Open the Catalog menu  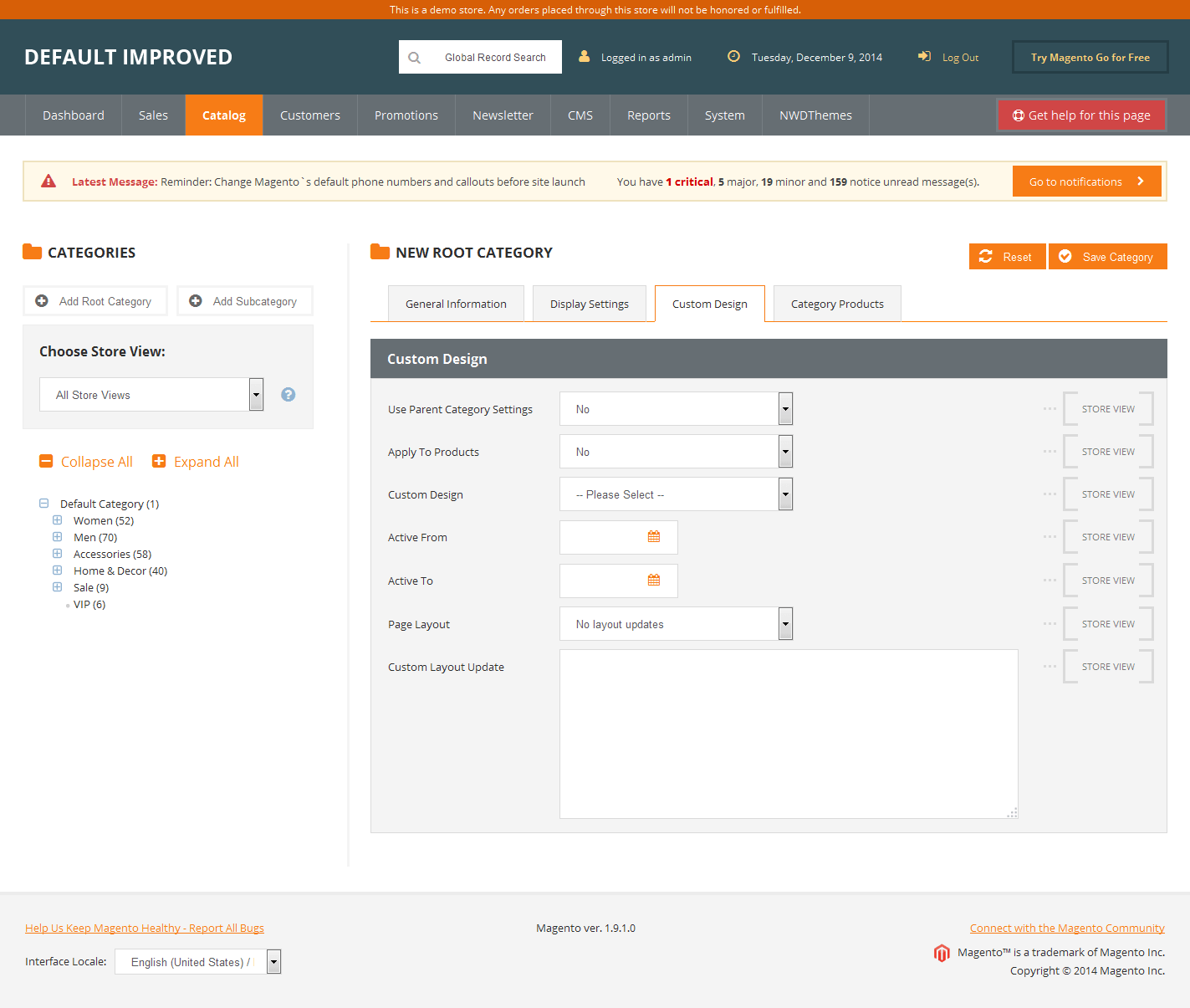click(224, 115)
